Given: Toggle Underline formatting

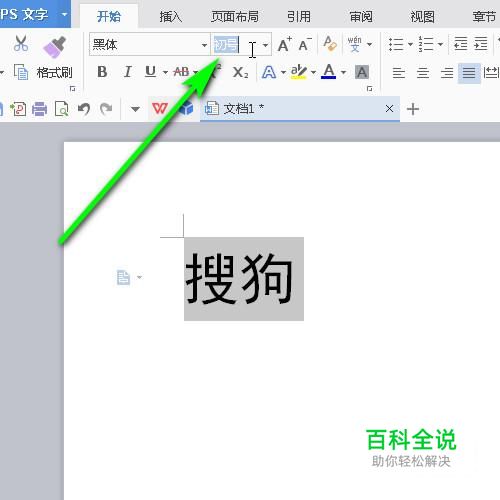Looking at the screenshot, I should pyautogui.click(x=151, y=72).
